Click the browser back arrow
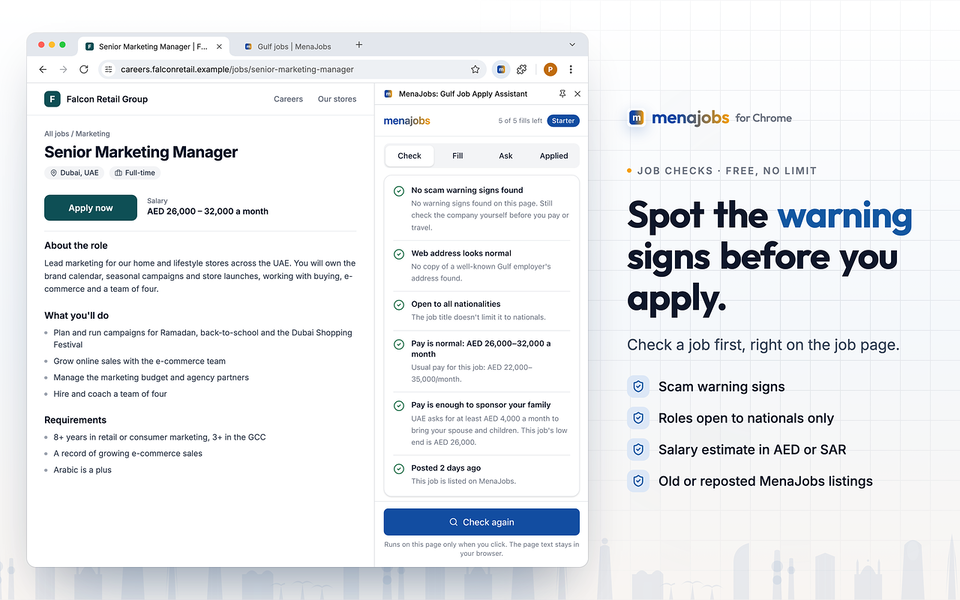This screenshot has width=960, height=600. coord(43,70)
